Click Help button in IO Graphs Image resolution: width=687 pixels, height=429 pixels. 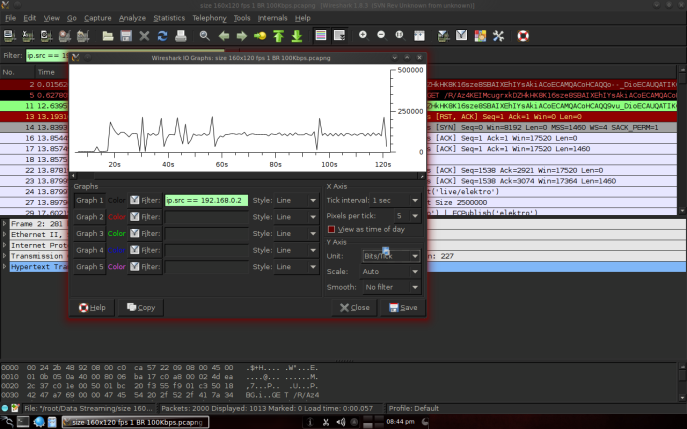pyautogui.click(x=92, y=308)
